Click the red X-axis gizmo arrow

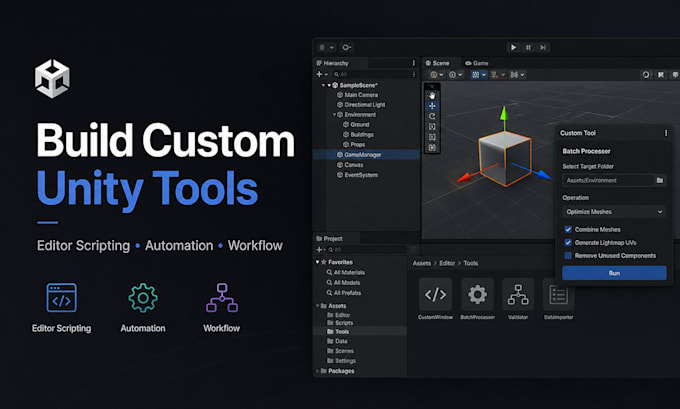click(x=465, y=177)
